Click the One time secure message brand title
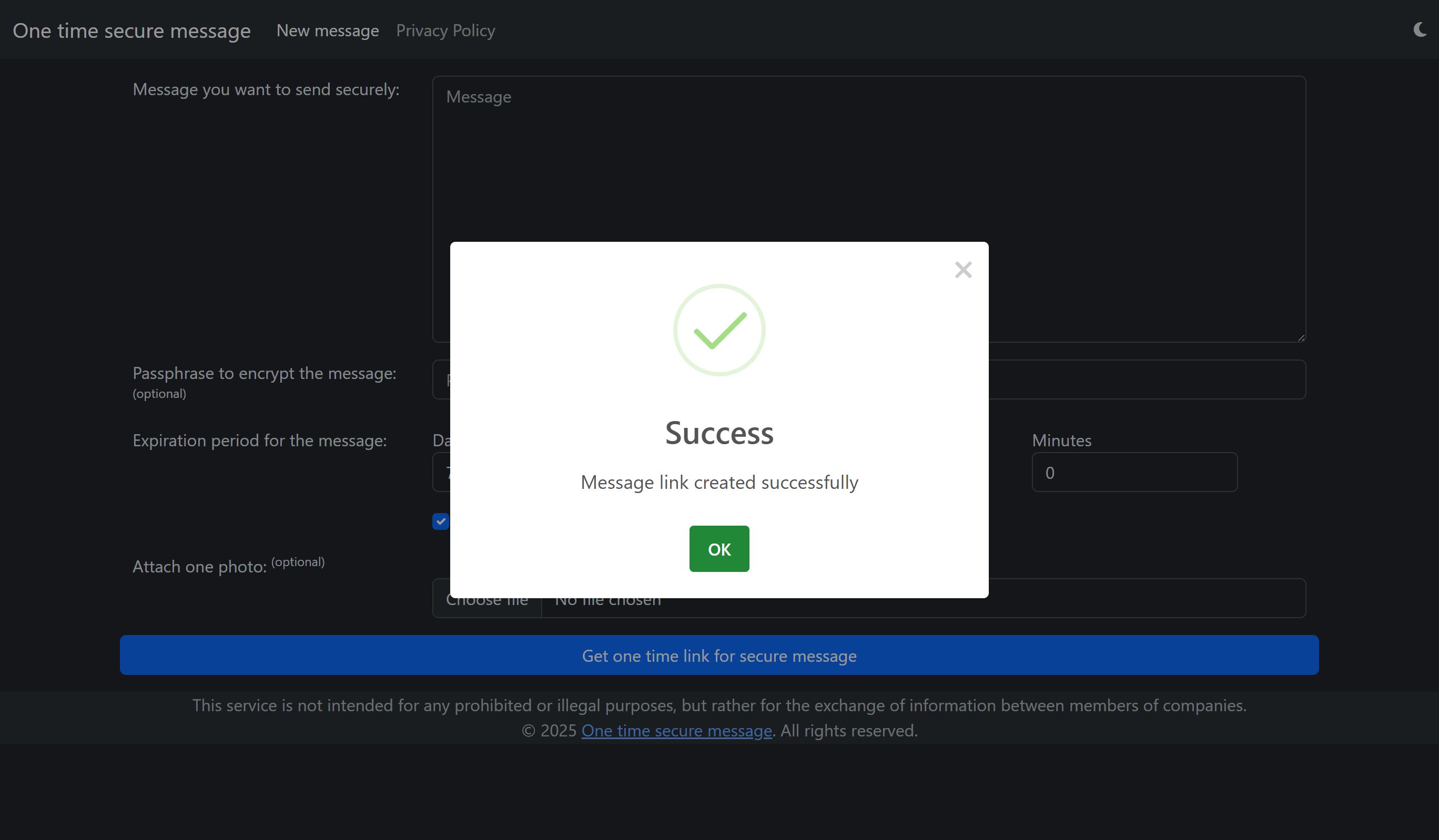 (131, 30)
